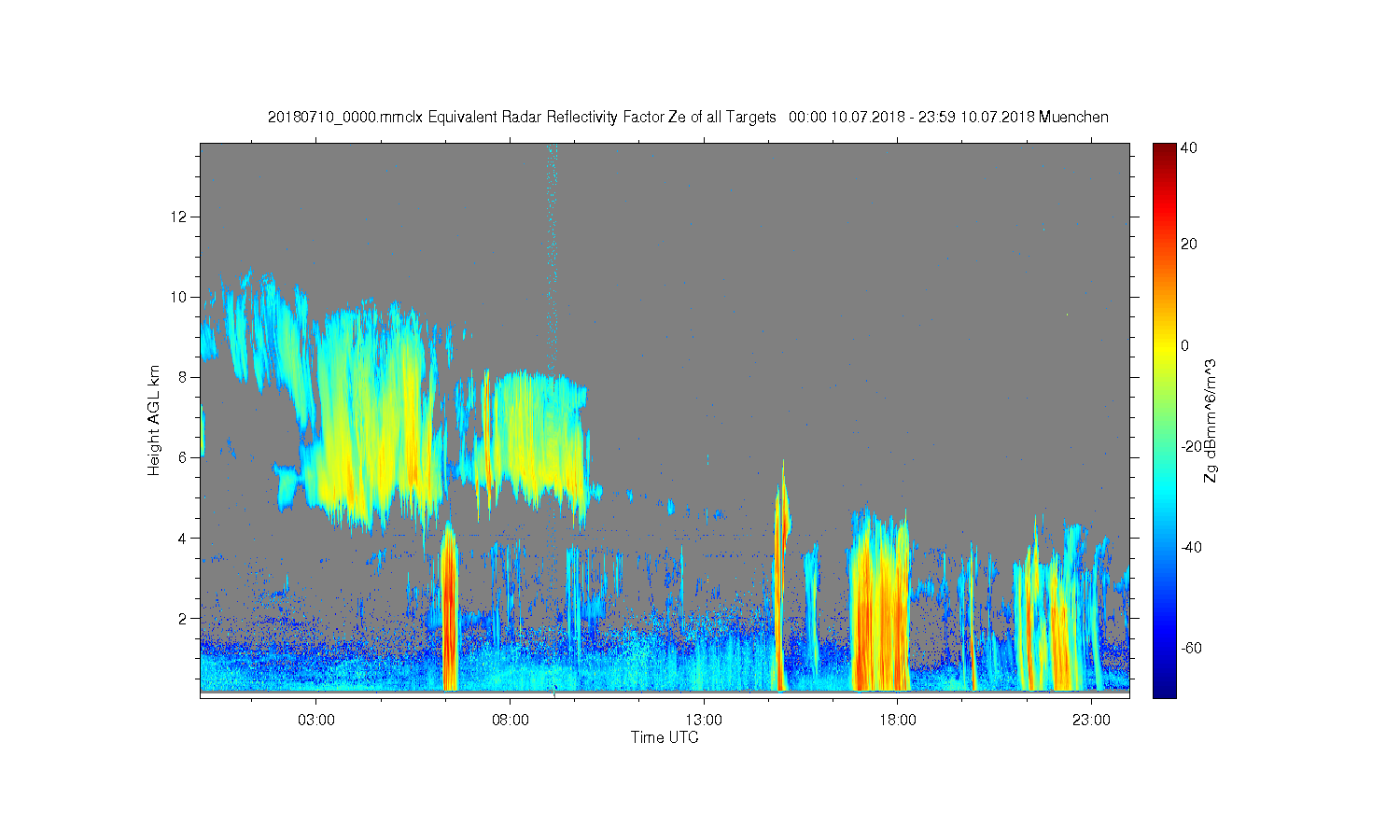The width and height of the screenshot is (1400, 840).
Task: Click the -40 colorbar value
Action: 1191,547
